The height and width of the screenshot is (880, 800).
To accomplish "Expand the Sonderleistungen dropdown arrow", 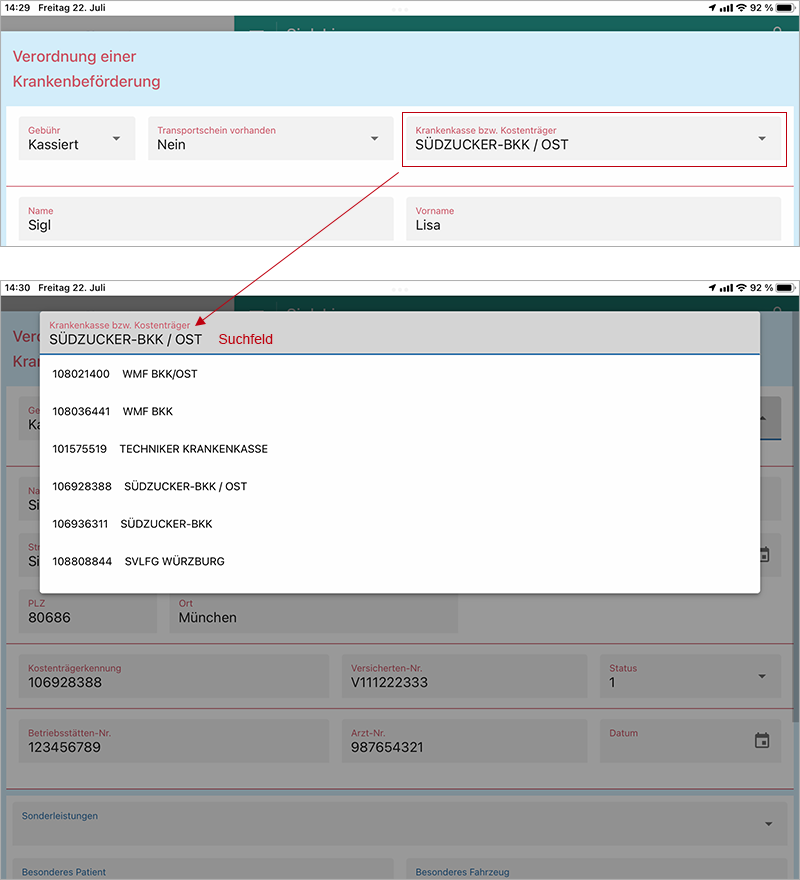I will [x=769, y=824].
